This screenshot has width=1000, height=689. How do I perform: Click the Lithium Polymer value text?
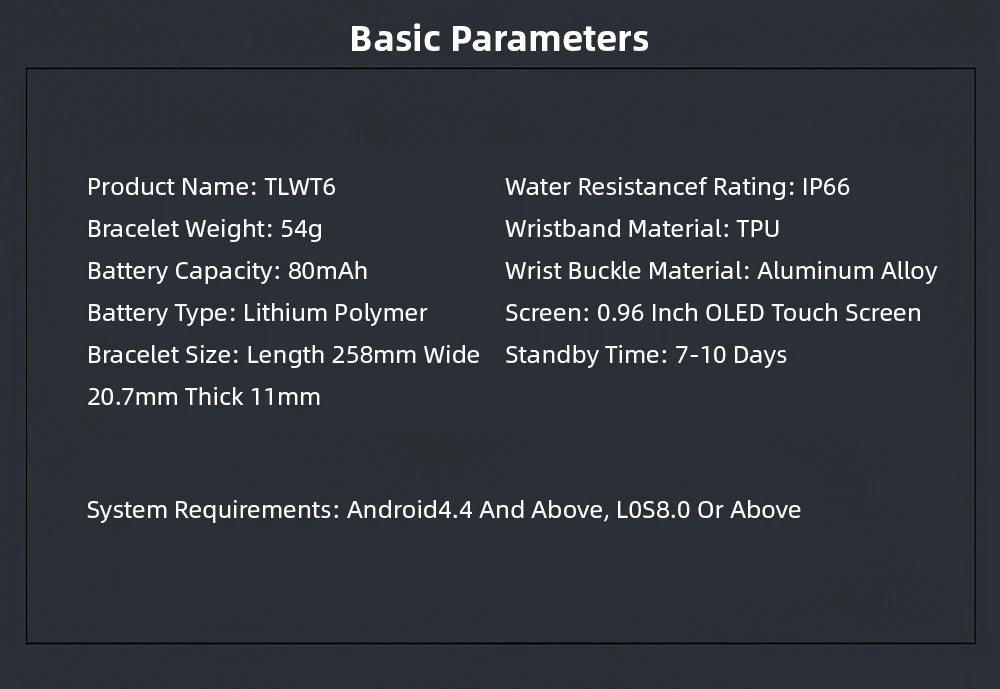(335, 313)
